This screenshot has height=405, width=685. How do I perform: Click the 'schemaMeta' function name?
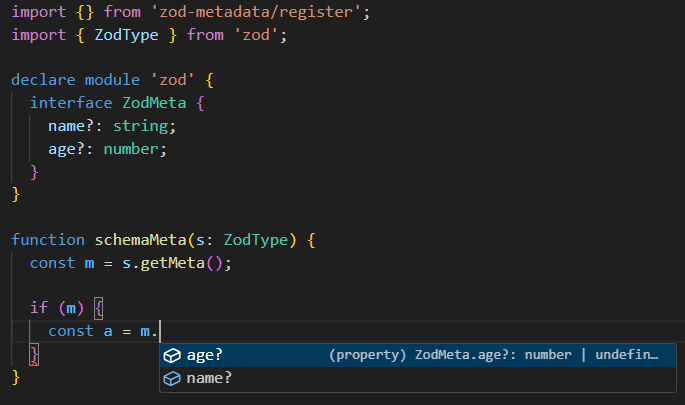click(x=140, y=240)
